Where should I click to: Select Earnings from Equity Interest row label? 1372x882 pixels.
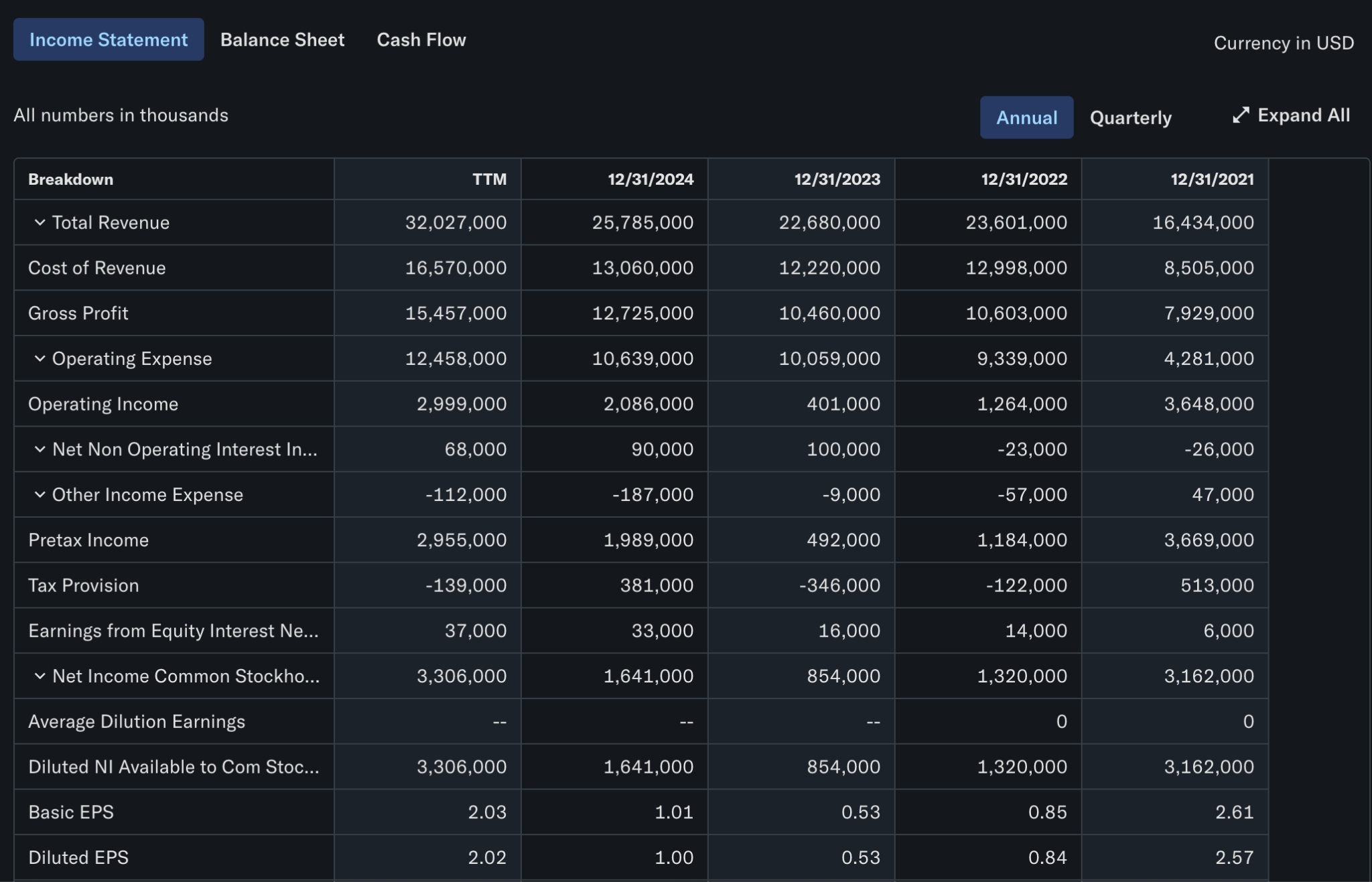point(174,631)
